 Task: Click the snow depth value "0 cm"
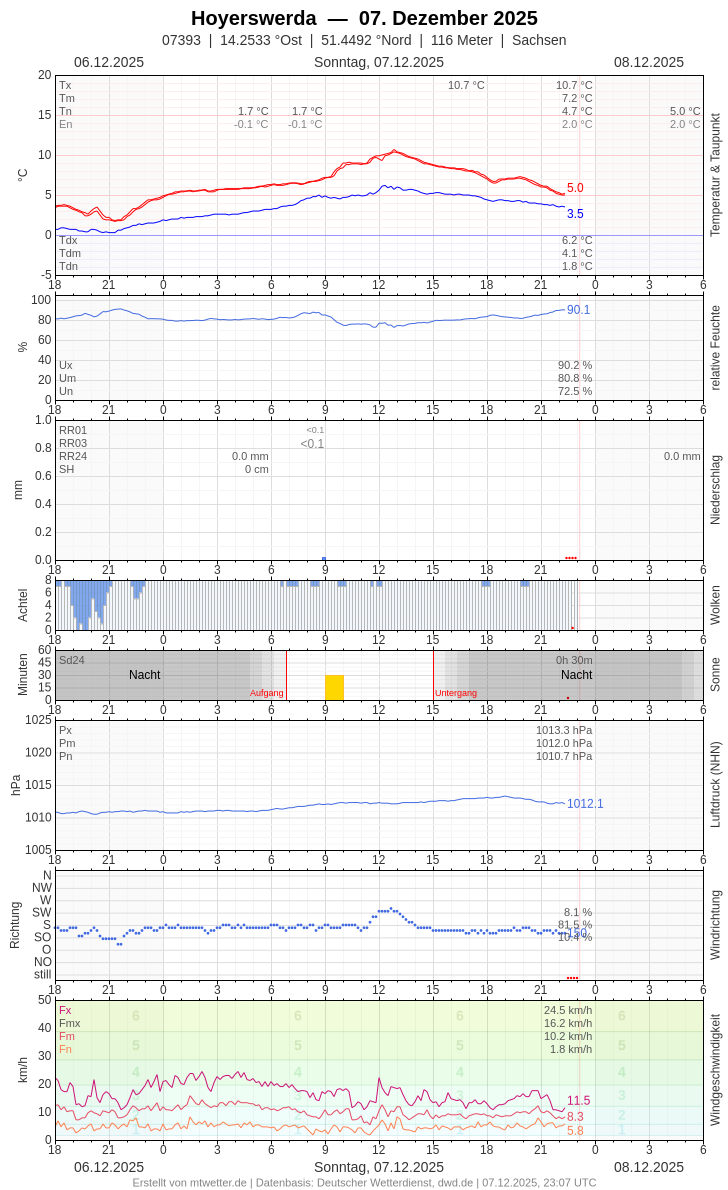[x=257, y=469]
